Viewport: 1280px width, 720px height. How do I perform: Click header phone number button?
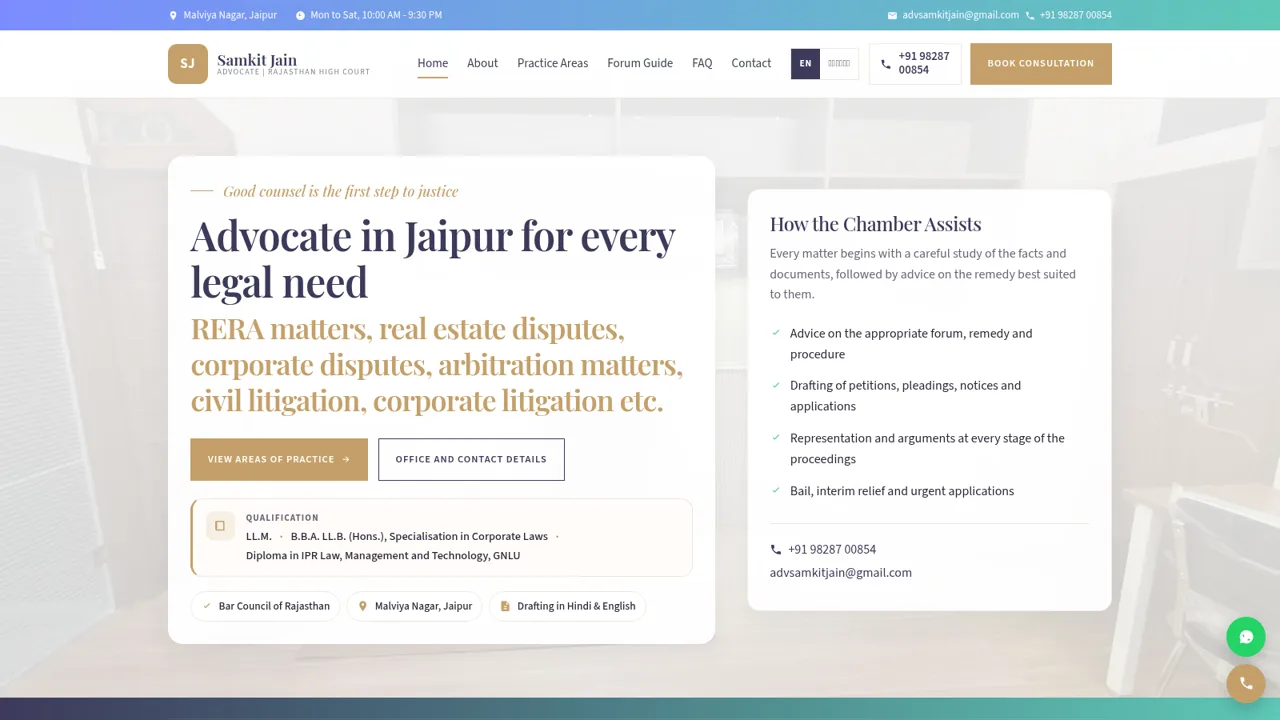tap(915, 64)
